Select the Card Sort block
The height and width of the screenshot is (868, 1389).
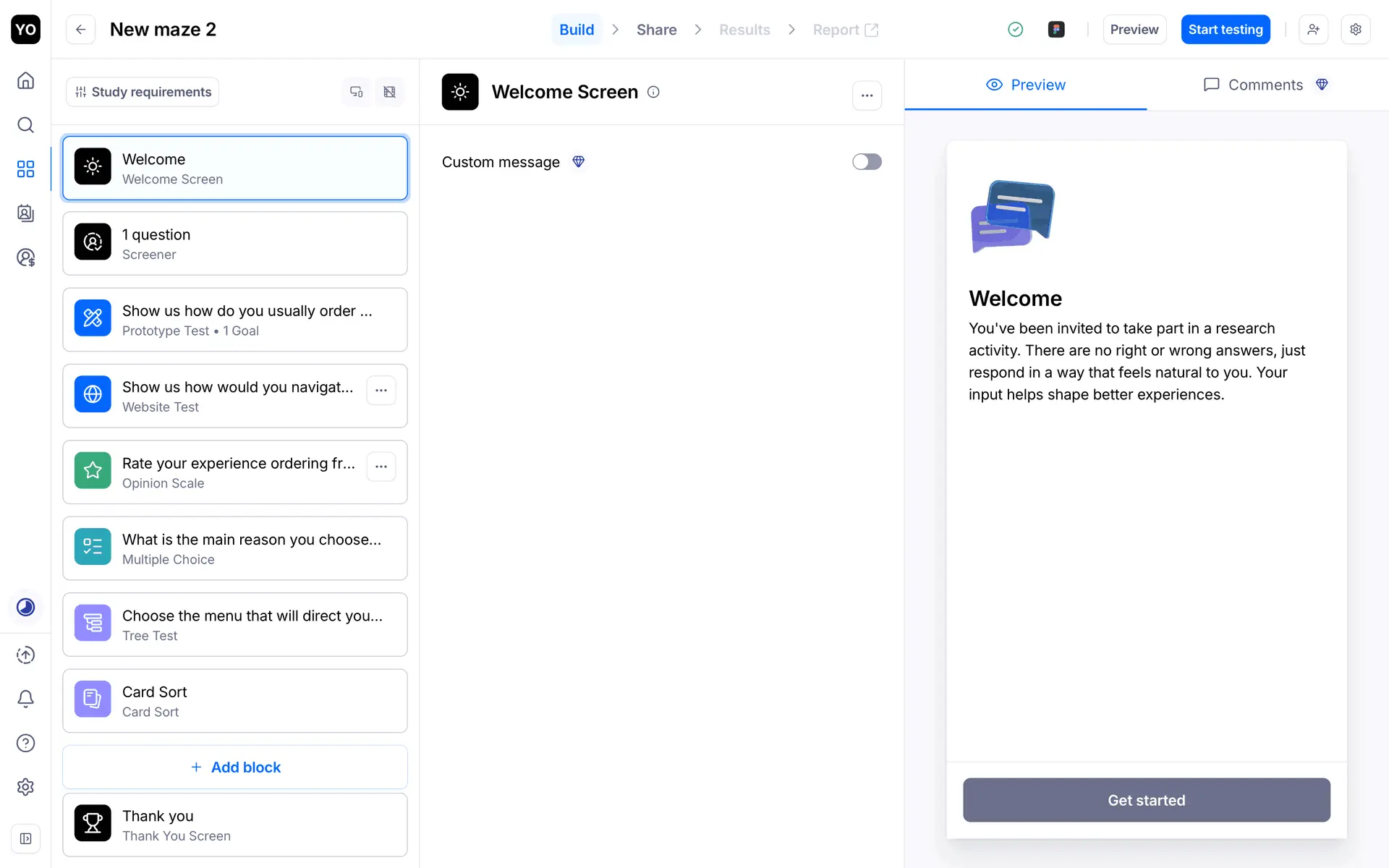tap(235, 701)
